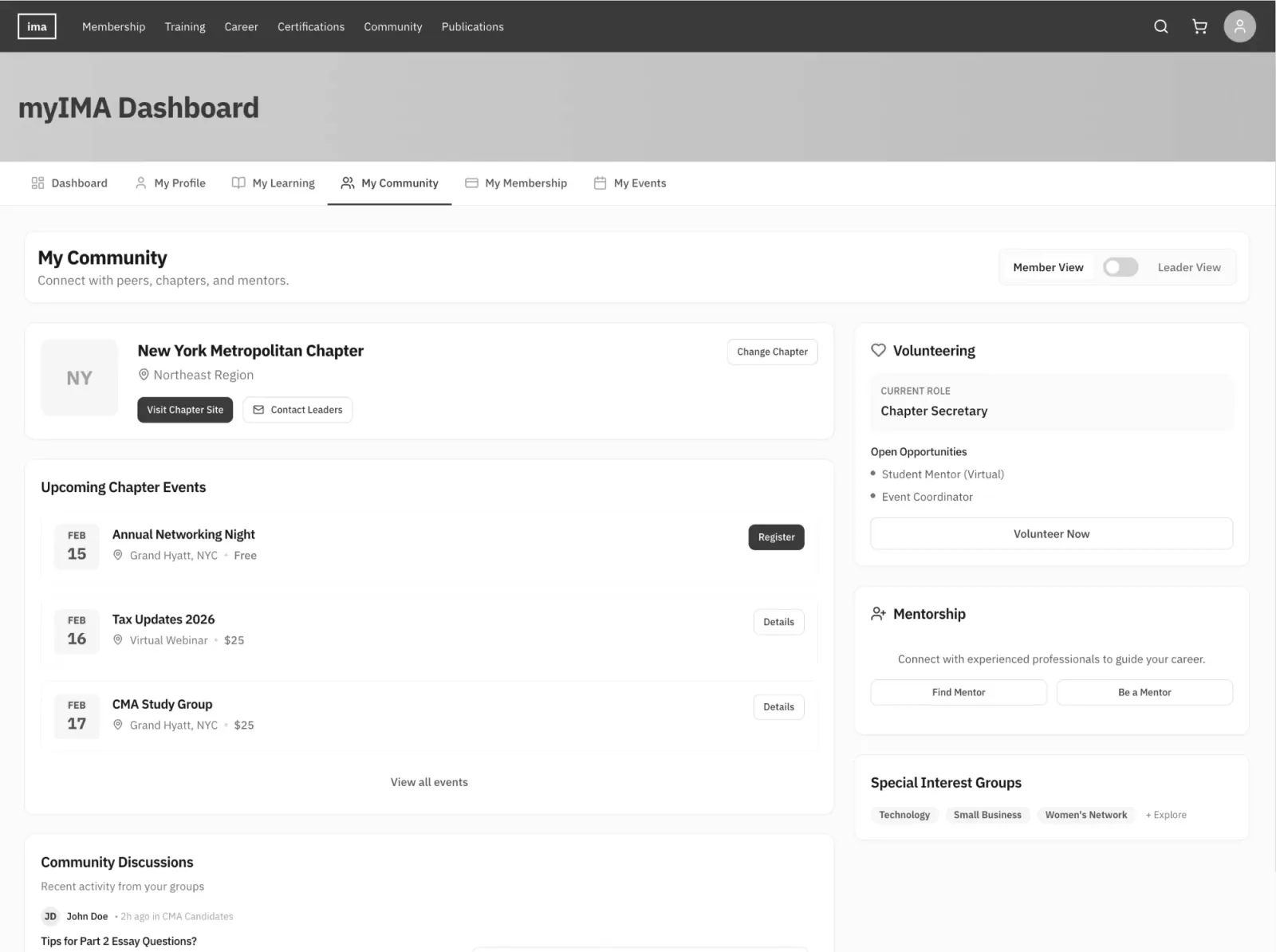The height and width of the screenshot is (952, 1276).
Task: Click the JD avatar for John Doe
Action: [x=50, y=916]
